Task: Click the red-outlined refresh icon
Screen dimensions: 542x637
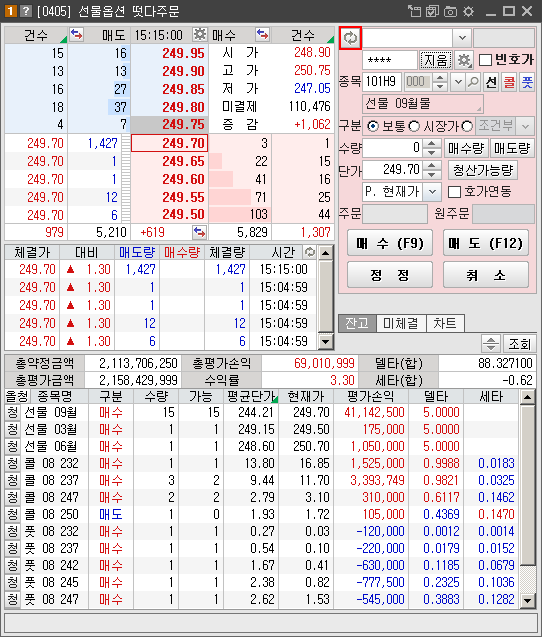Action: (x=350, y=38)
